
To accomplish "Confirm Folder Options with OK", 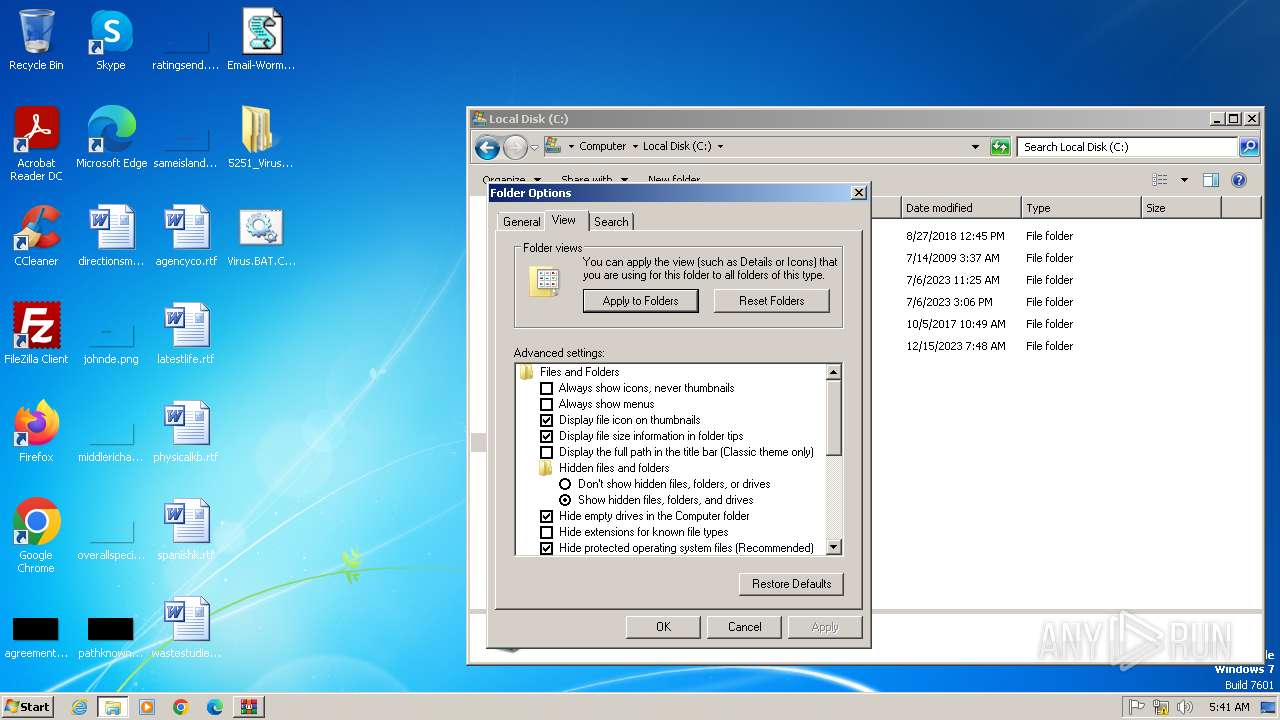I will point(663,627).
